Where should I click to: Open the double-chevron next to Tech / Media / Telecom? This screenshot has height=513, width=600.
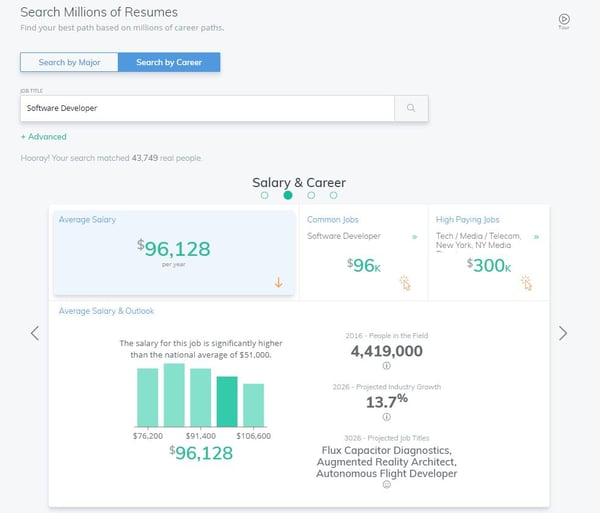[x=536, y=237]
